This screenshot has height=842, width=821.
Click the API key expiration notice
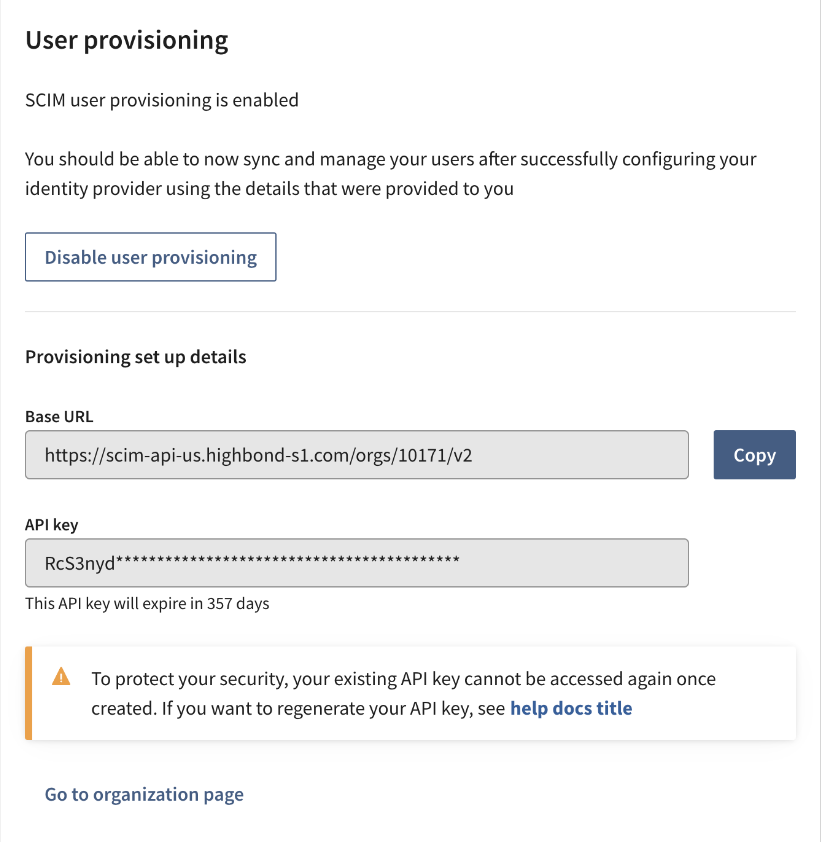coord(147,603)
